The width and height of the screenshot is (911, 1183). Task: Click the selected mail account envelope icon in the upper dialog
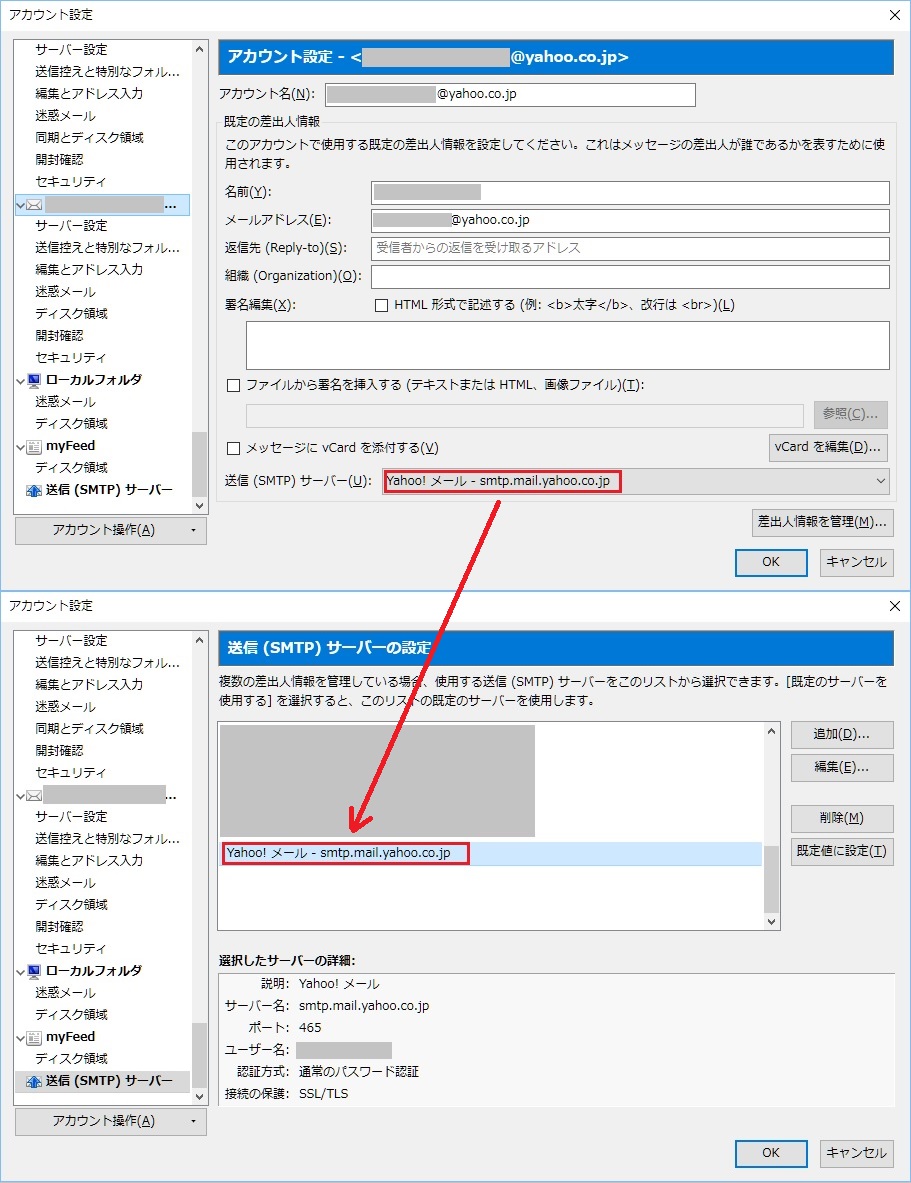click(34, 204)
